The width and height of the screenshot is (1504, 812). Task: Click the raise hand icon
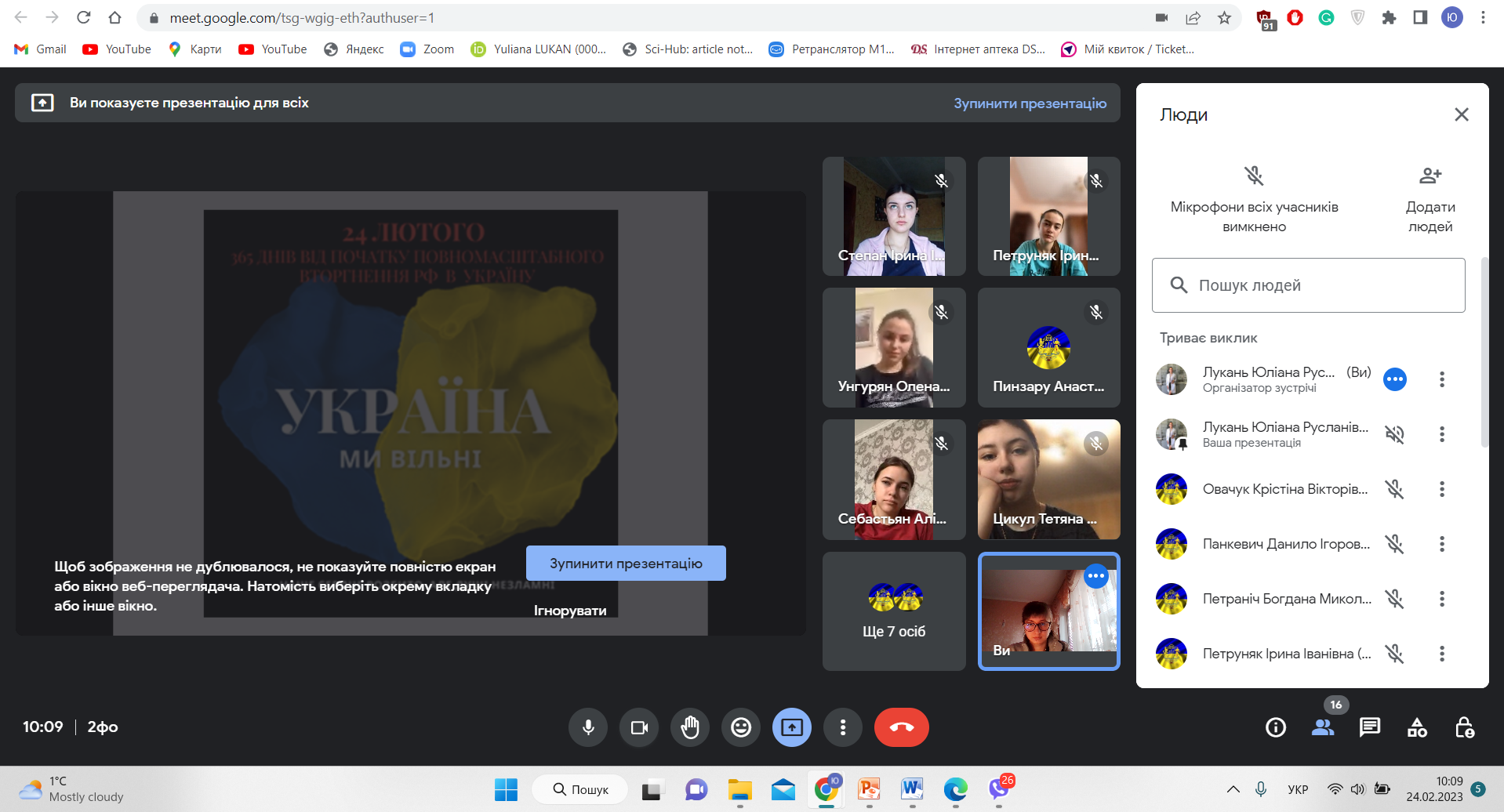[x=689, y=727]
